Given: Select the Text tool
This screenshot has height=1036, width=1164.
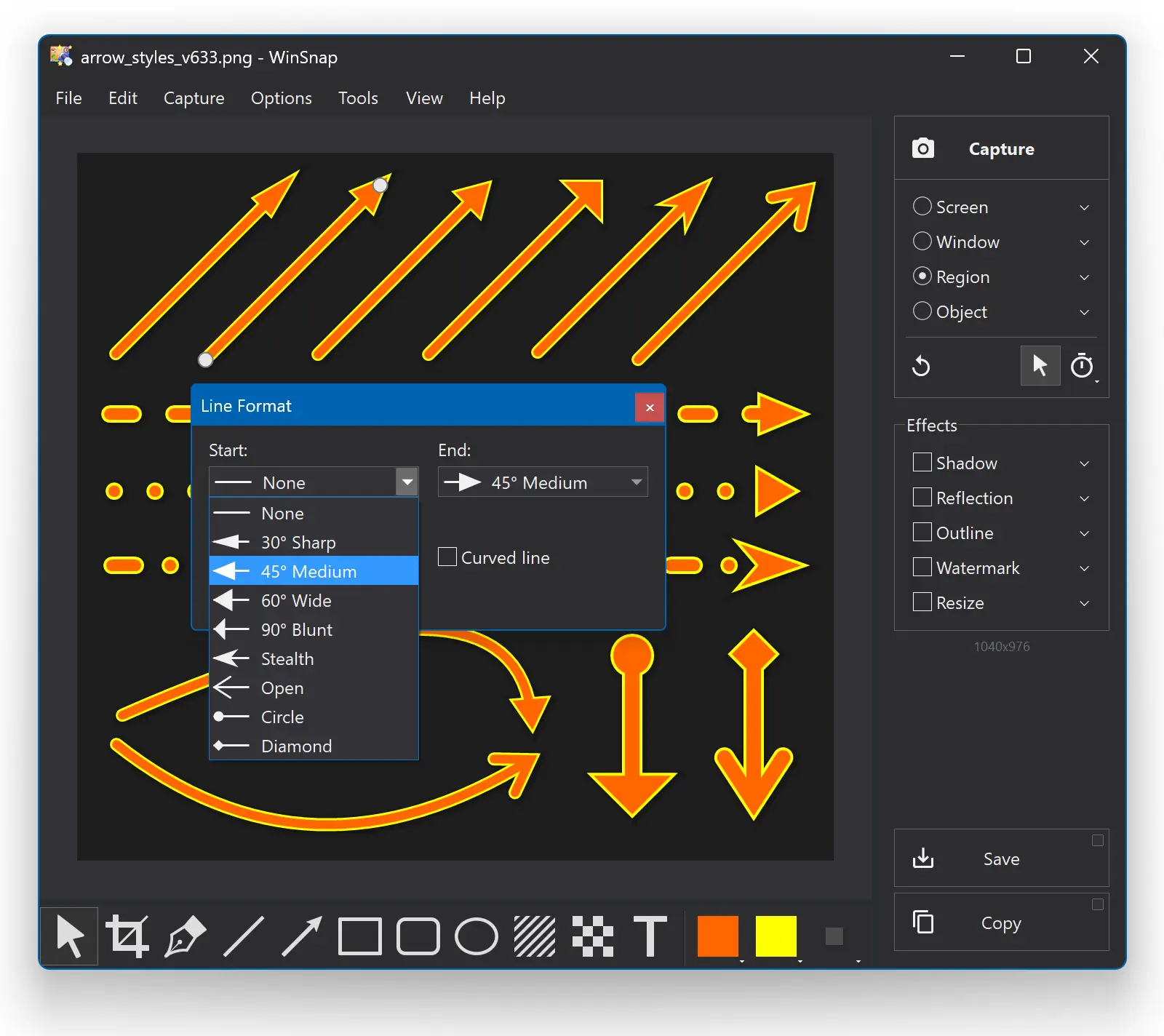Looking at the screenshot, I should 650,936.
